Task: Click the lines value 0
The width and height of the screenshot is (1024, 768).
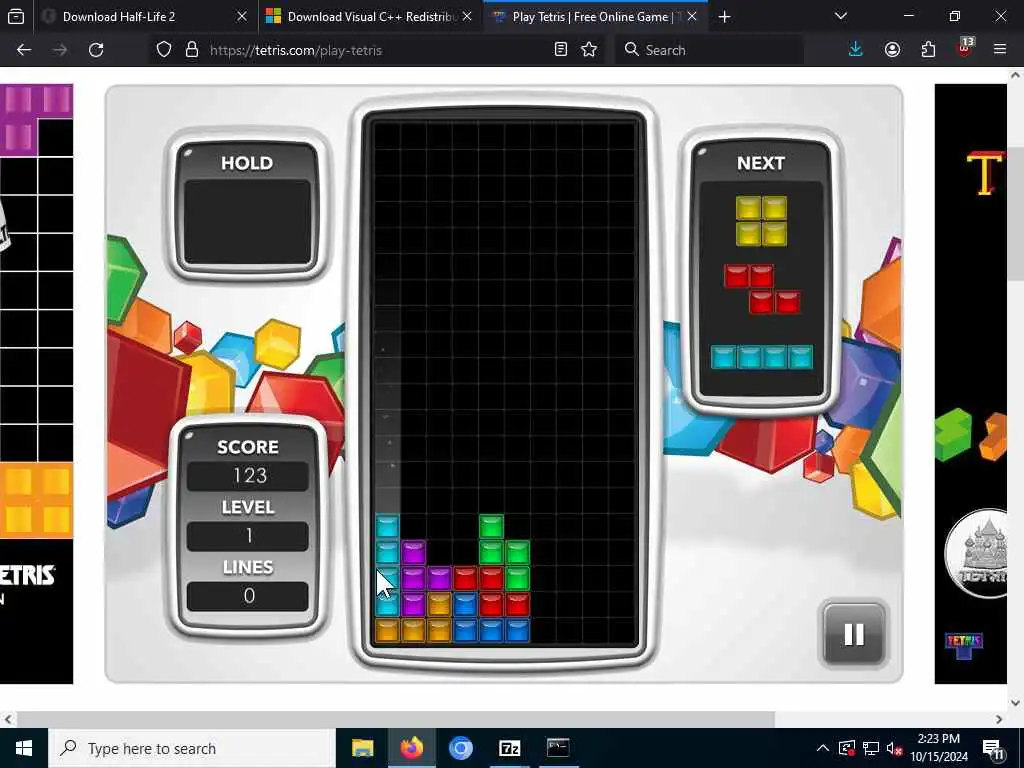Action: tap(248, 596)
